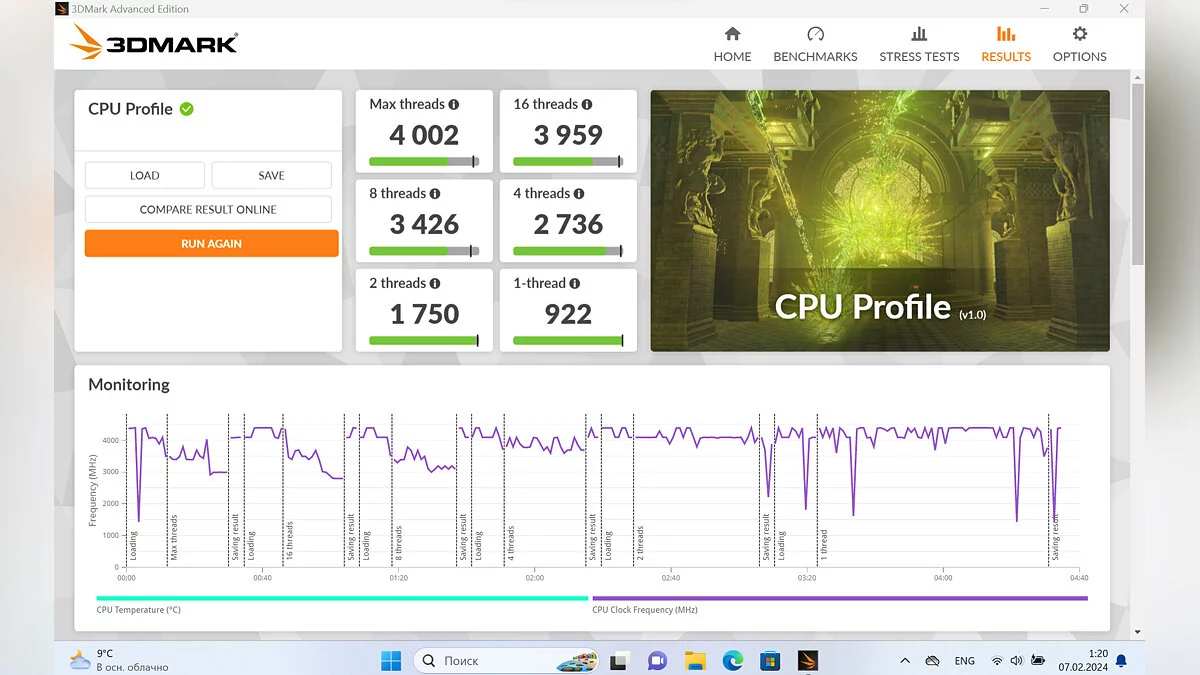Open the Benchmarks gauge icon
Image resolution: width=1200 pixels, height=675 pixels.
pyautogui.click(x=815, y=35)
